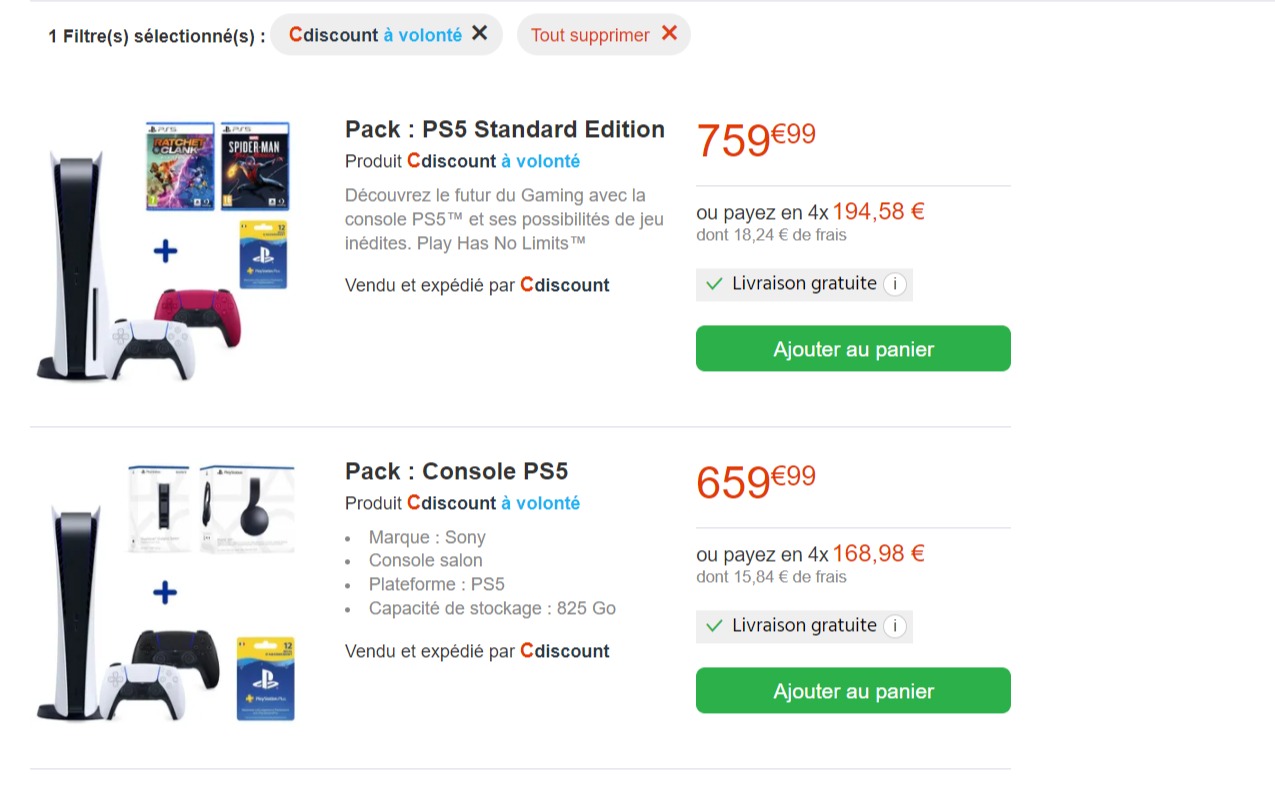Click the Ratchet & Clank game cover
Image resolution: width=1275 pixels, height=808 pixels.
pos(180,165)
